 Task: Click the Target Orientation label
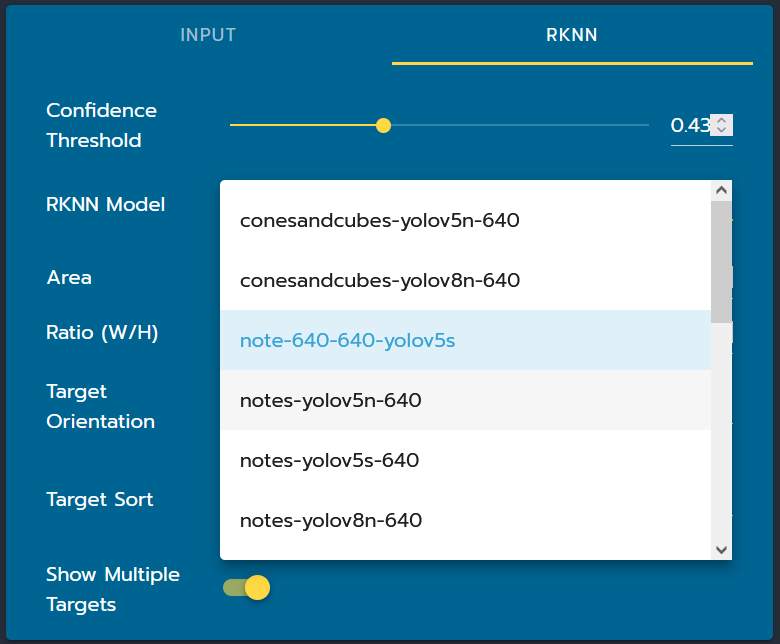click(100, 406)
